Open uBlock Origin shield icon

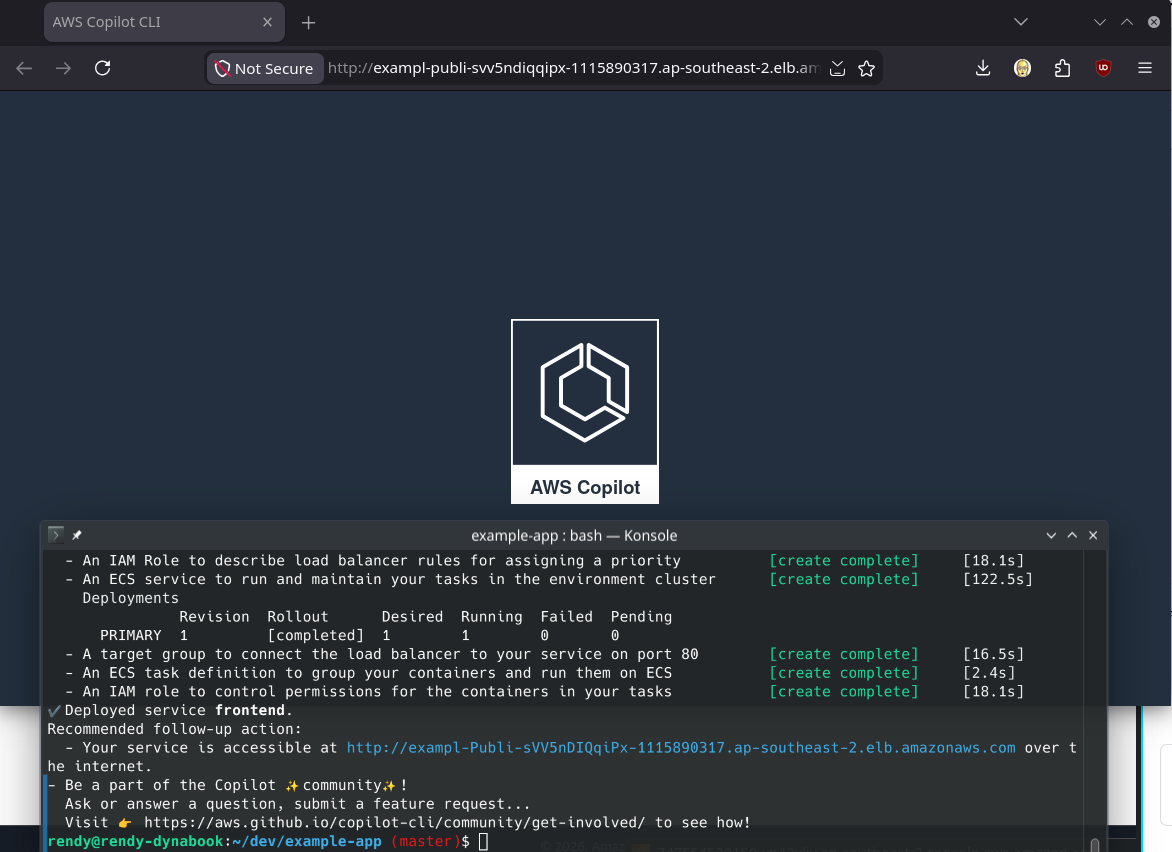point(1103,69)
